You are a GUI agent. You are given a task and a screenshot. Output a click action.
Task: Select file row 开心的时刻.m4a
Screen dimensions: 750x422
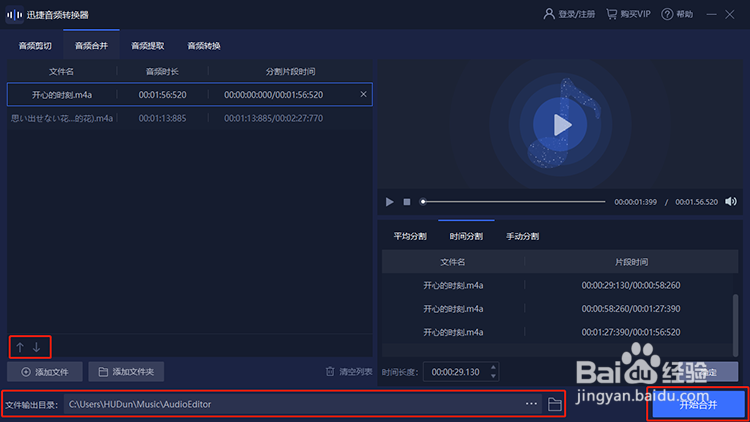pos(190,94)
